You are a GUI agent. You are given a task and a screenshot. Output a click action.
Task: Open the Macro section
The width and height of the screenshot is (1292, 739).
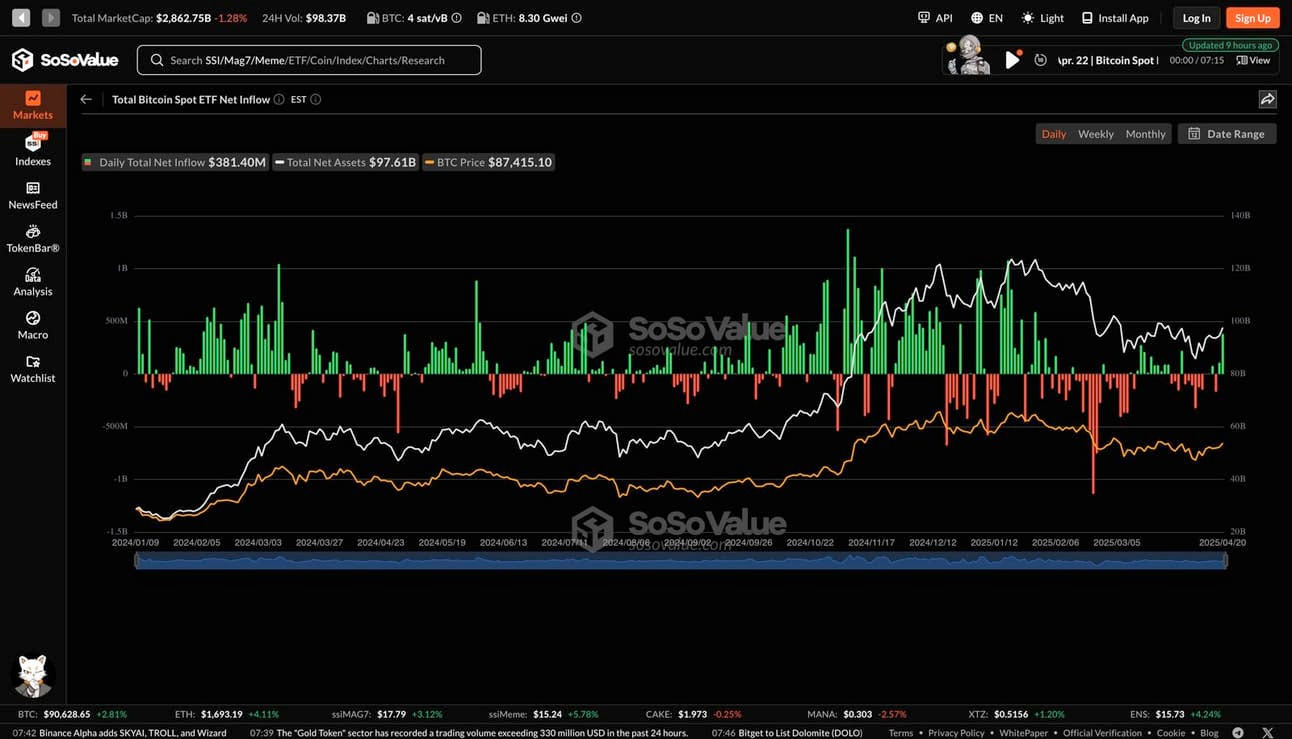(33, 325)
